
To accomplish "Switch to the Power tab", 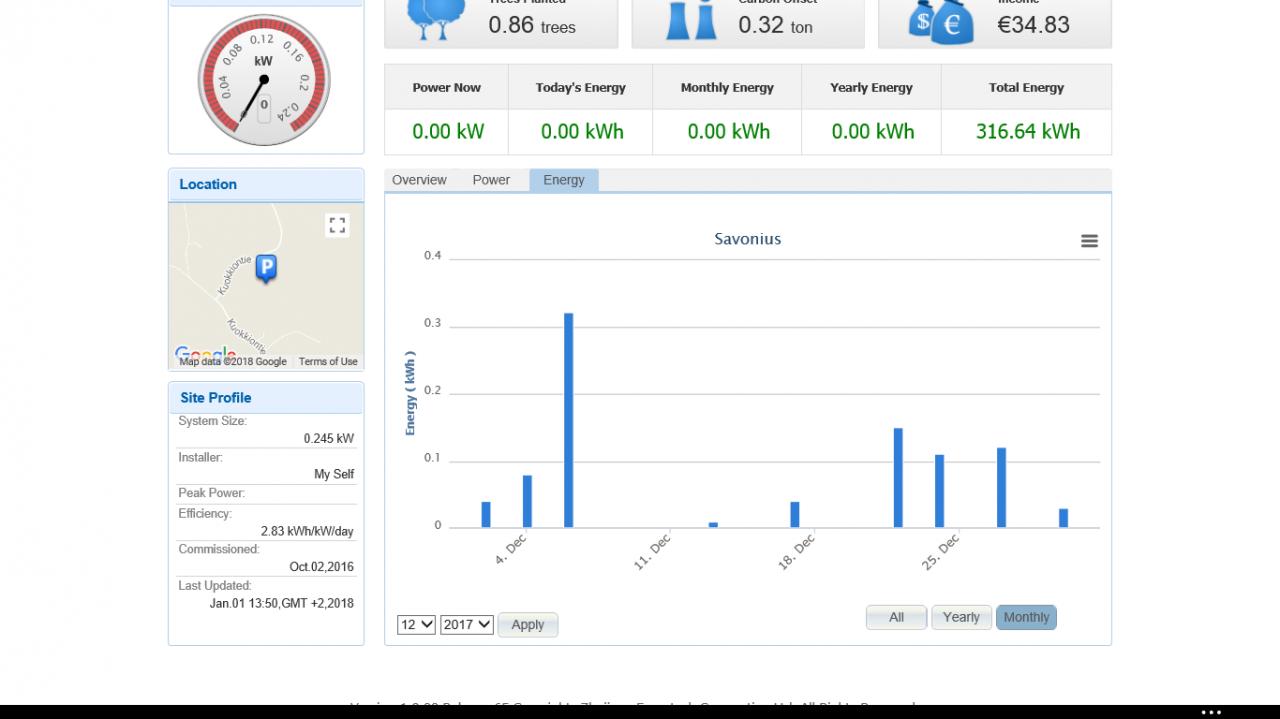I will 491,180.
